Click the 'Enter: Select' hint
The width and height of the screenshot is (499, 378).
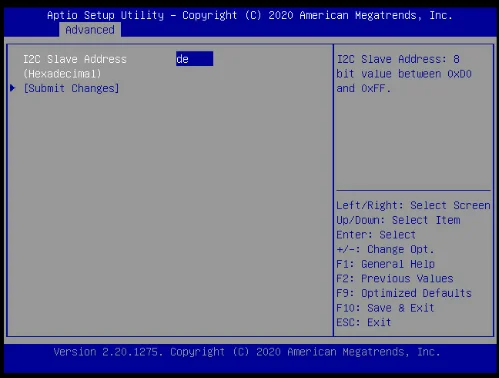pyautogui.click(x=376, y=235)
